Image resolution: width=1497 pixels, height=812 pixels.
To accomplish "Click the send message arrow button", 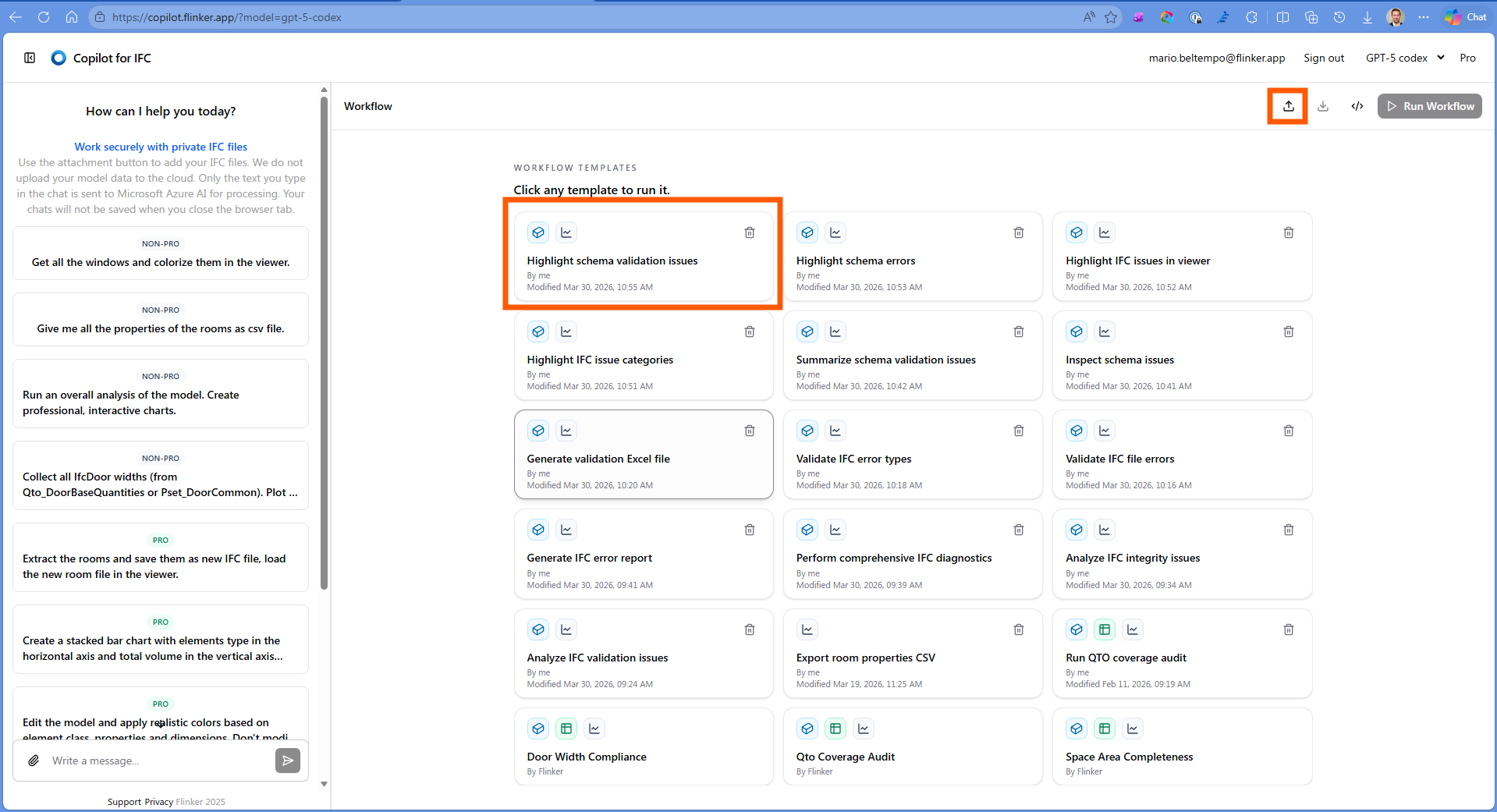I will point(287,761).
